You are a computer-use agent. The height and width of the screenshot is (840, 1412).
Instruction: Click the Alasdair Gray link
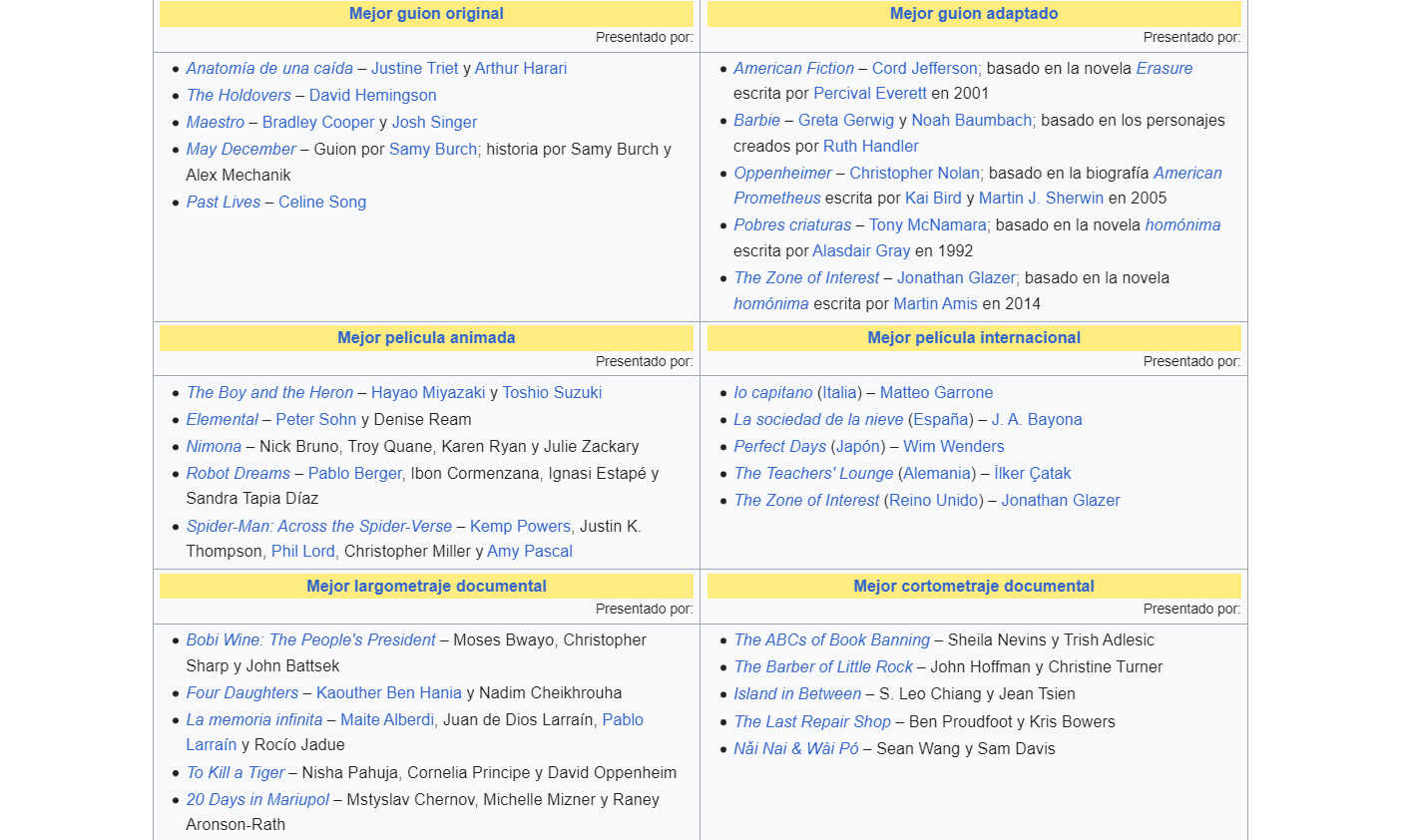(x=861, y=251)
